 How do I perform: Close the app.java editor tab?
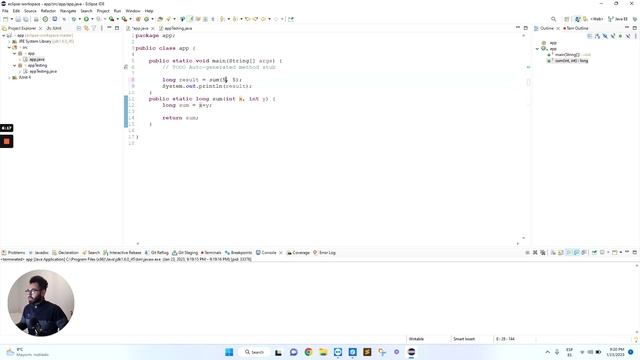coord(153,29)
